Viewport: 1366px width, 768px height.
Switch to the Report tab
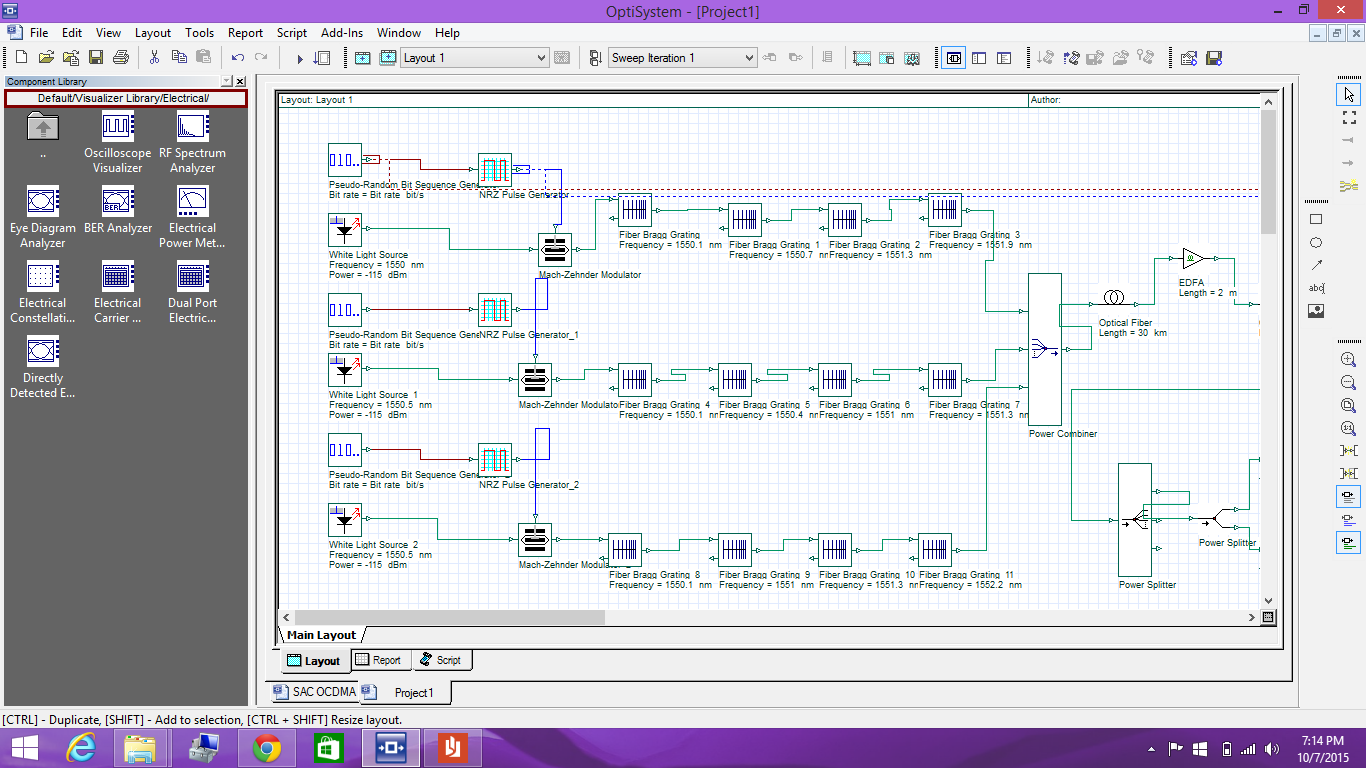pos(380,660)
